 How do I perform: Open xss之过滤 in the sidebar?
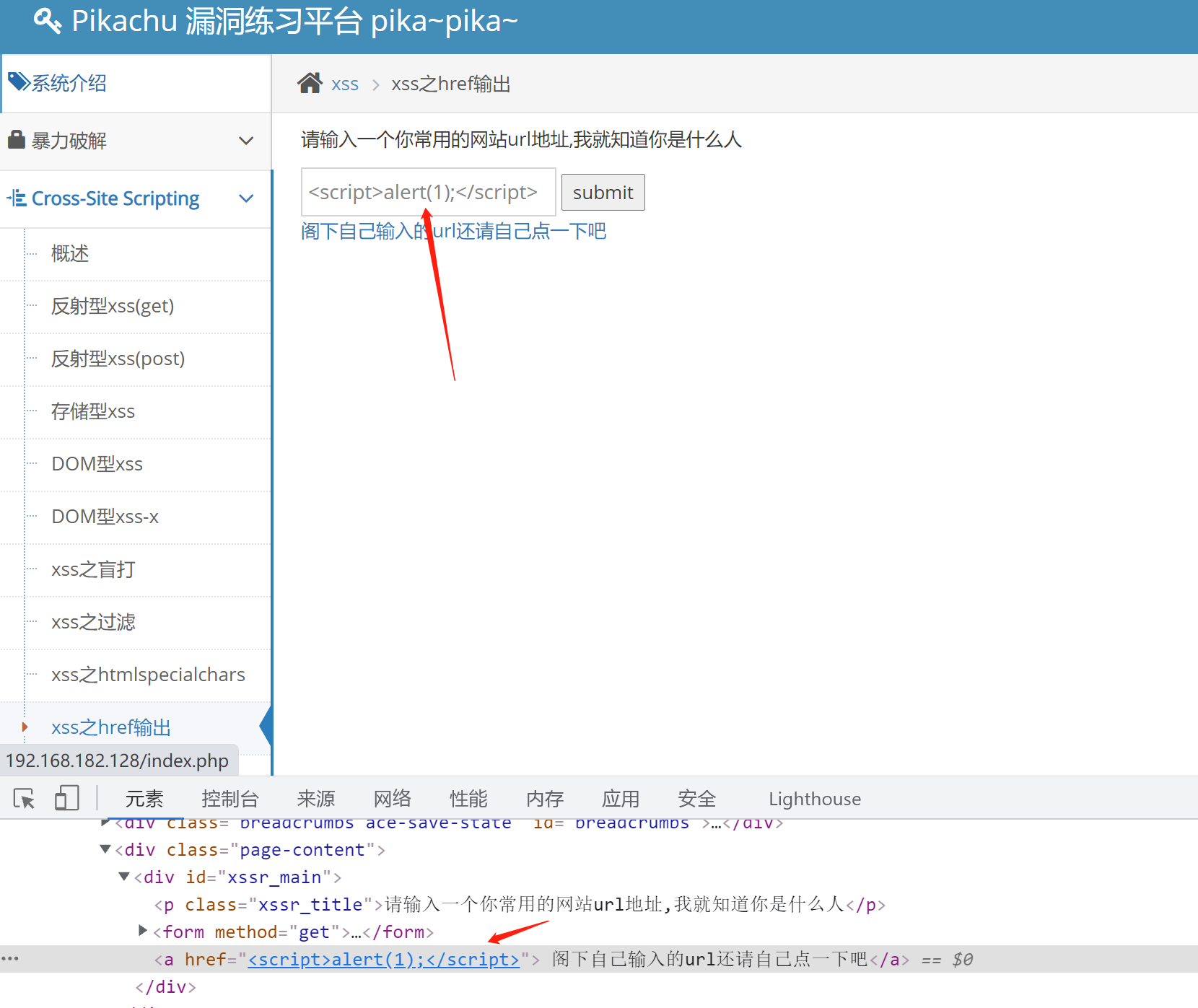click(93, 622)
